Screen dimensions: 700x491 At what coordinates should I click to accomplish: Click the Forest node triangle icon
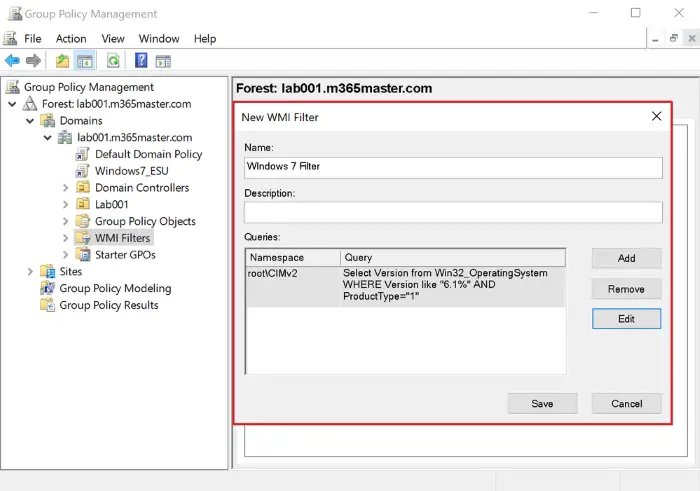(30, 104)
